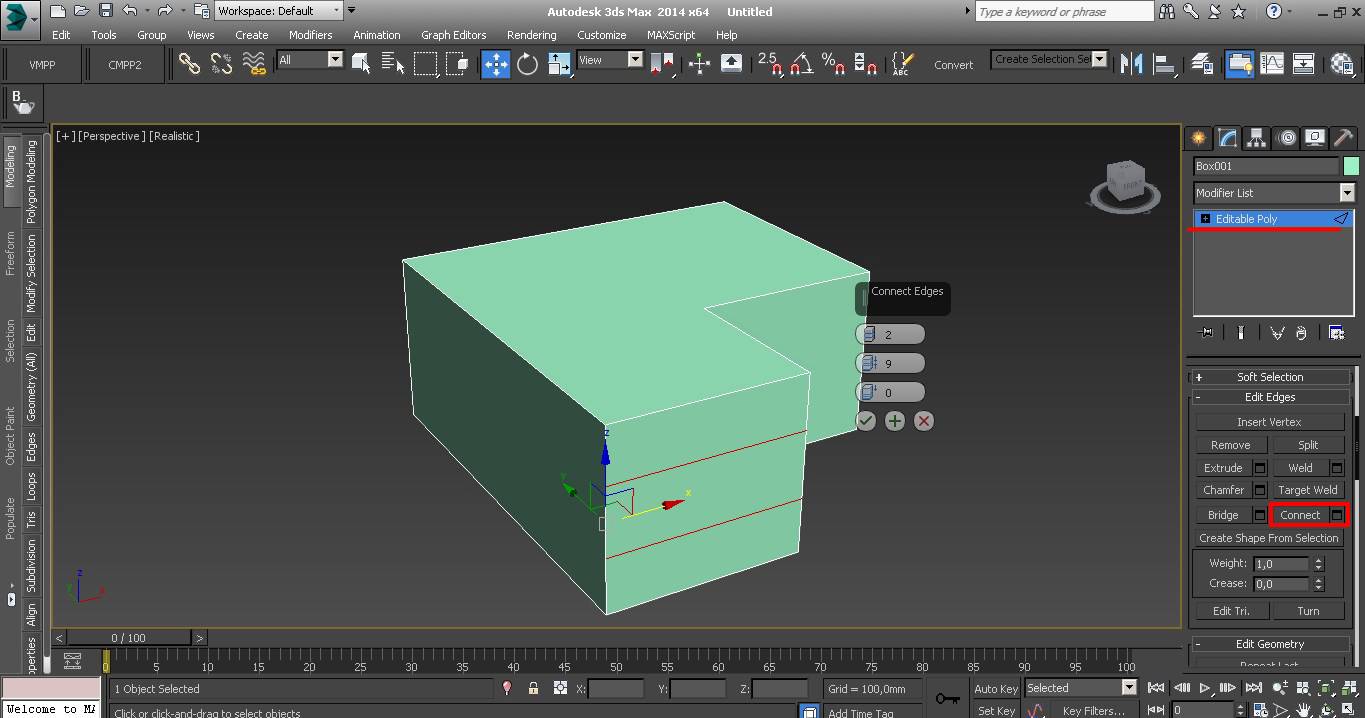Expand the Soft Selection rollout

pos(1270,377)
